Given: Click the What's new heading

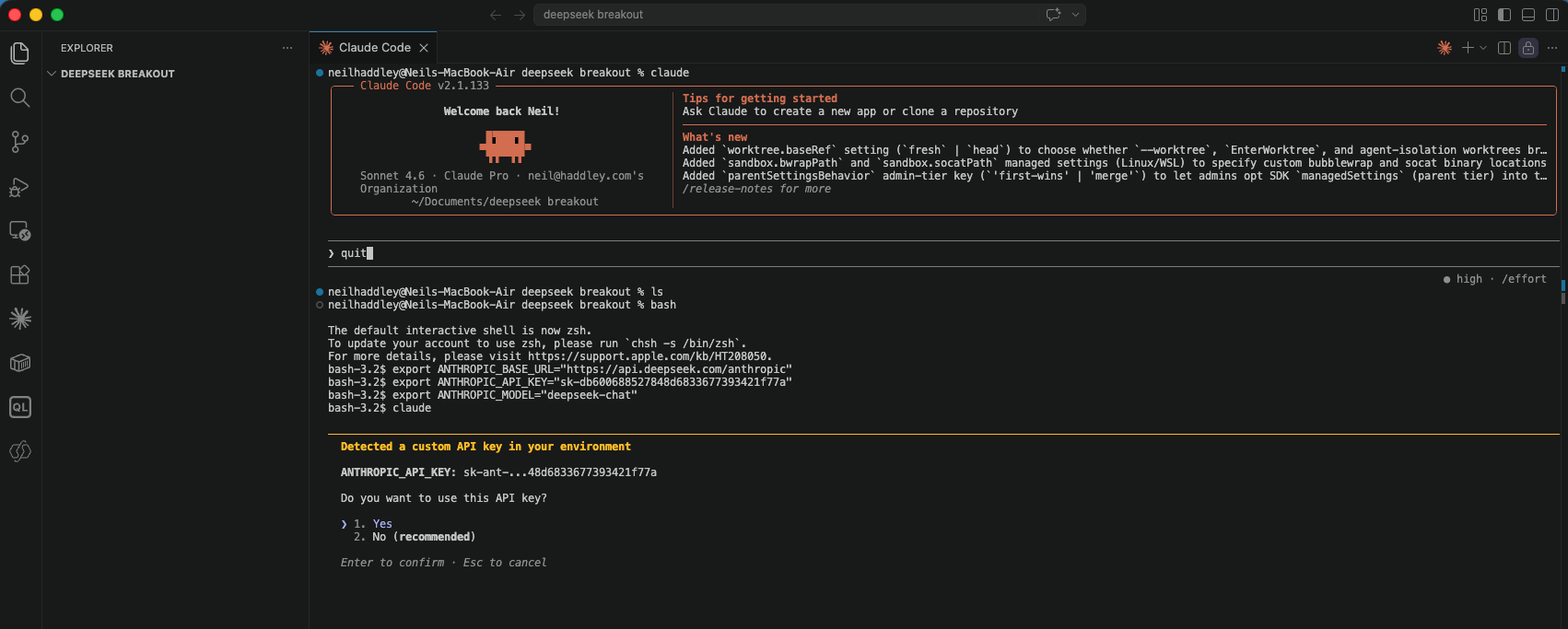Looking at the screenshot, I should 715,137.
